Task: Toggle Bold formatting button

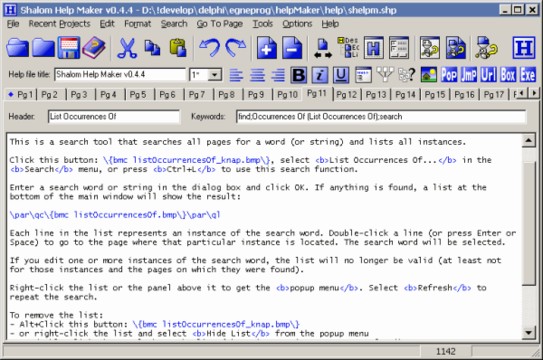Action: (299, 75)
